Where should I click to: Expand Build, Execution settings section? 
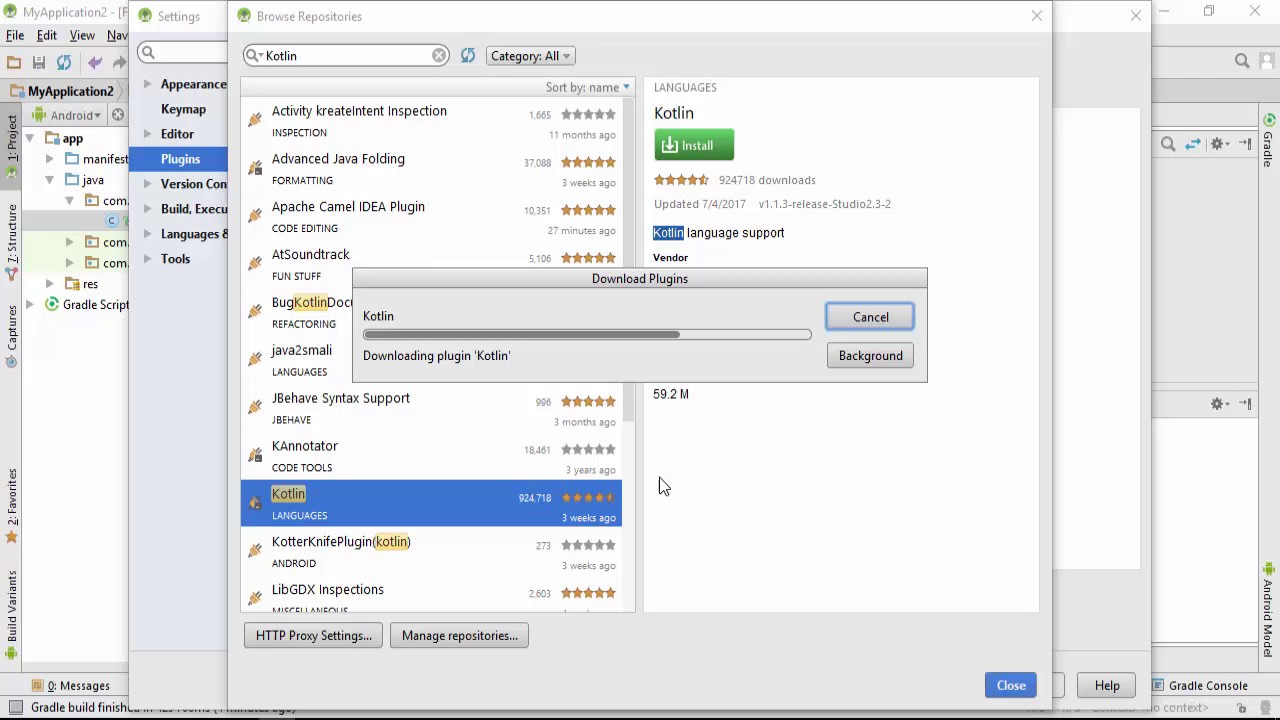click(147, 209)
